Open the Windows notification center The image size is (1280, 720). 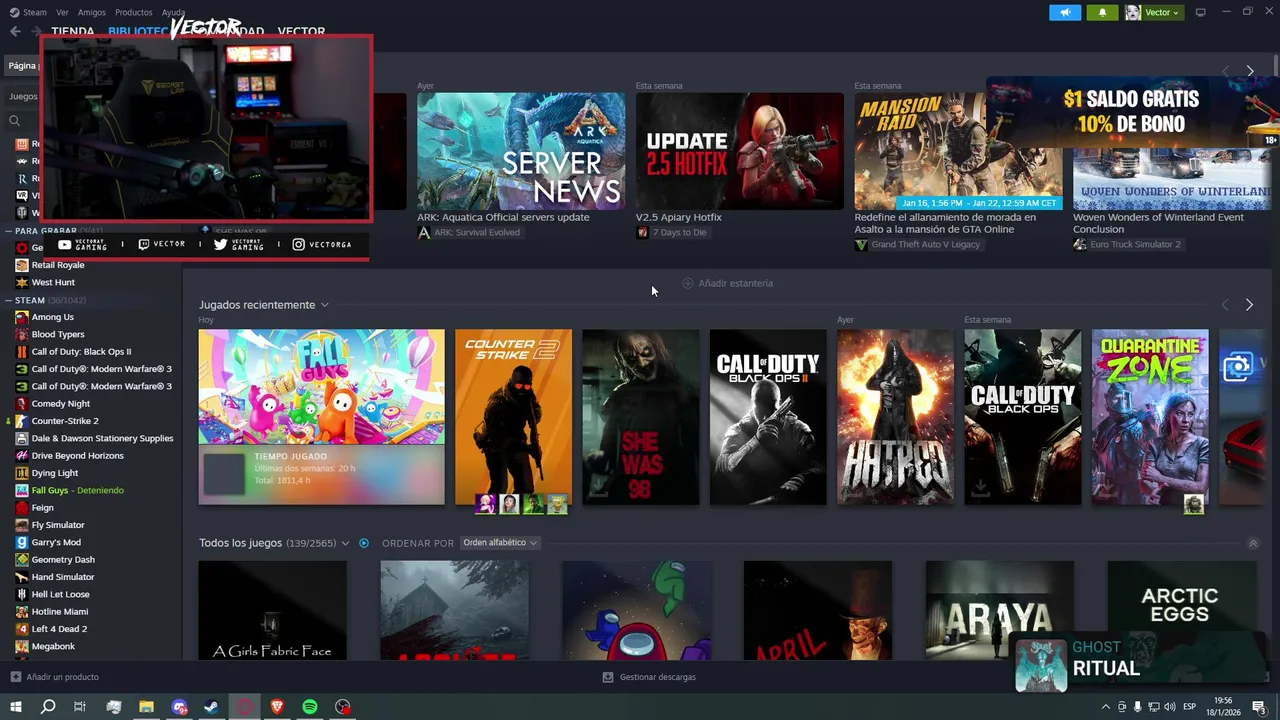pyautogui.click(x=1259, y=707)
